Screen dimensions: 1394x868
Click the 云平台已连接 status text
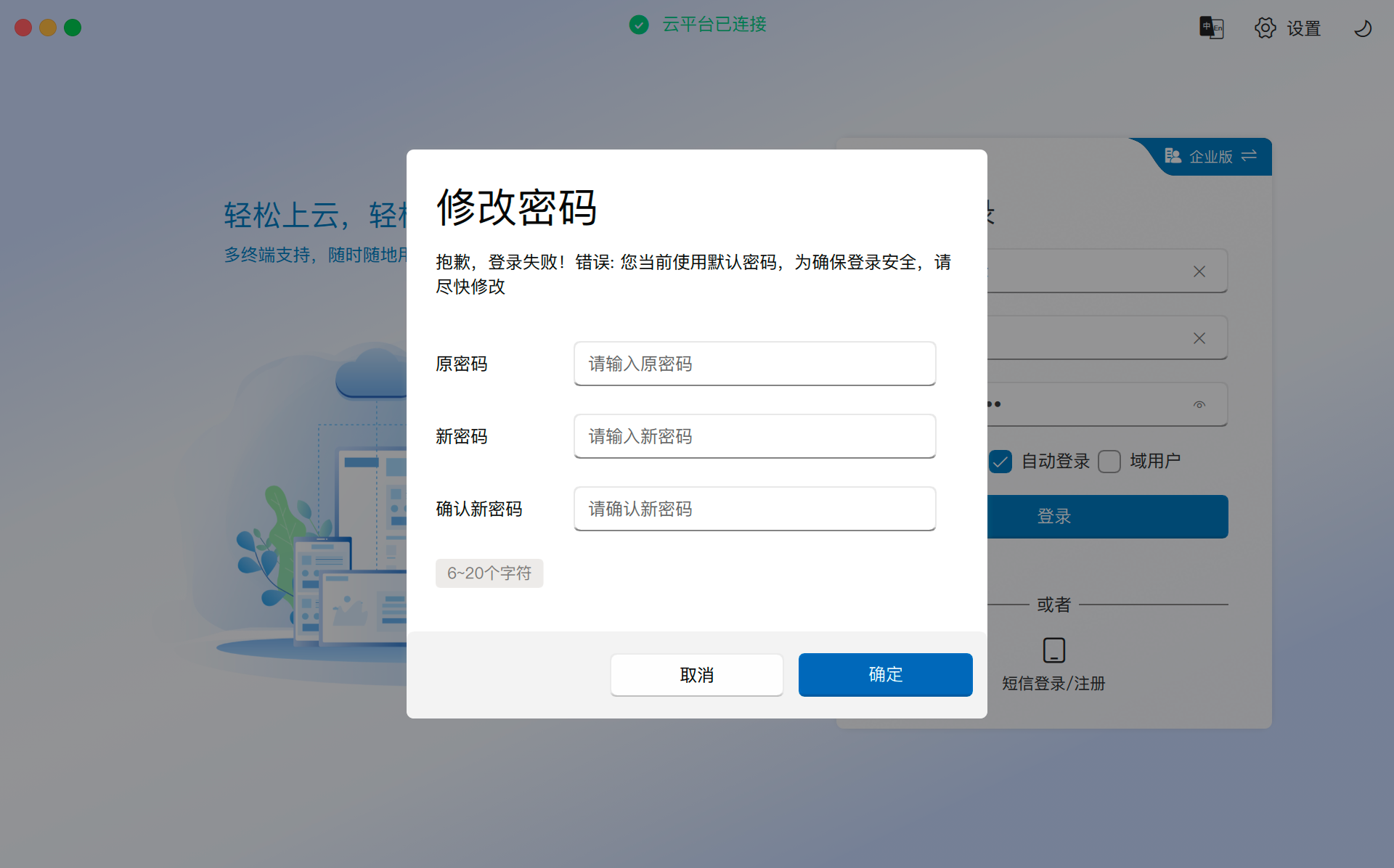point(714,25)
